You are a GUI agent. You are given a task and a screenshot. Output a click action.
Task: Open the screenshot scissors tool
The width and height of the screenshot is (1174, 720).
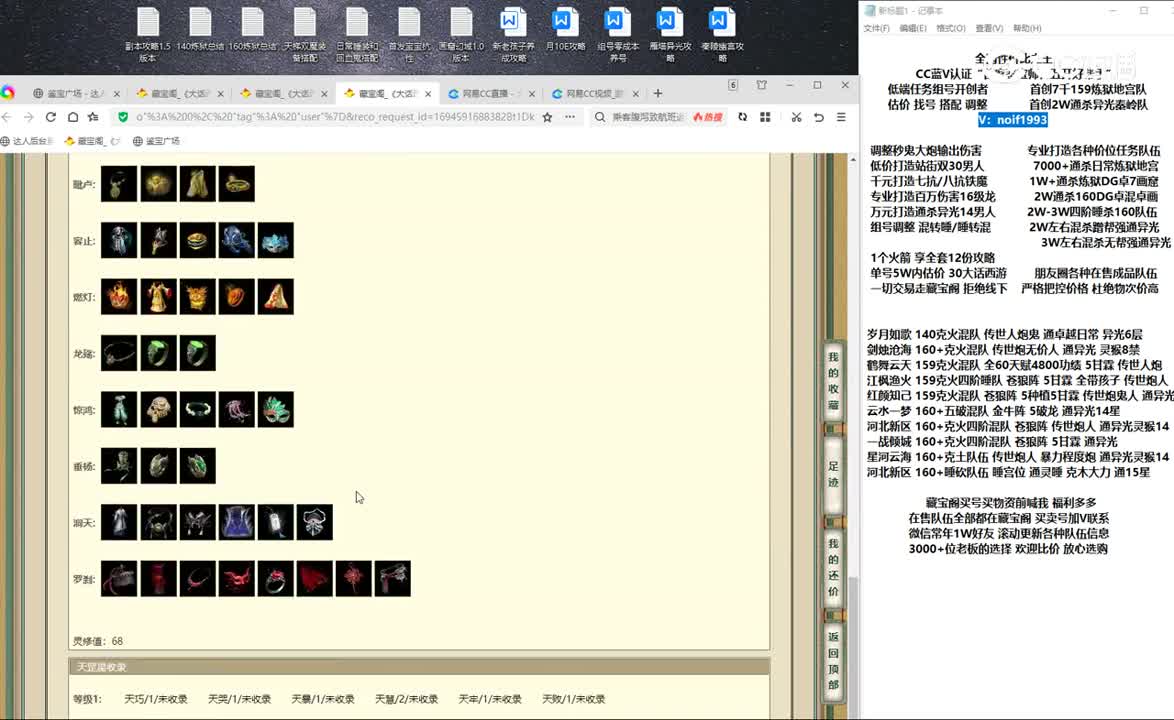pos(796,117)
